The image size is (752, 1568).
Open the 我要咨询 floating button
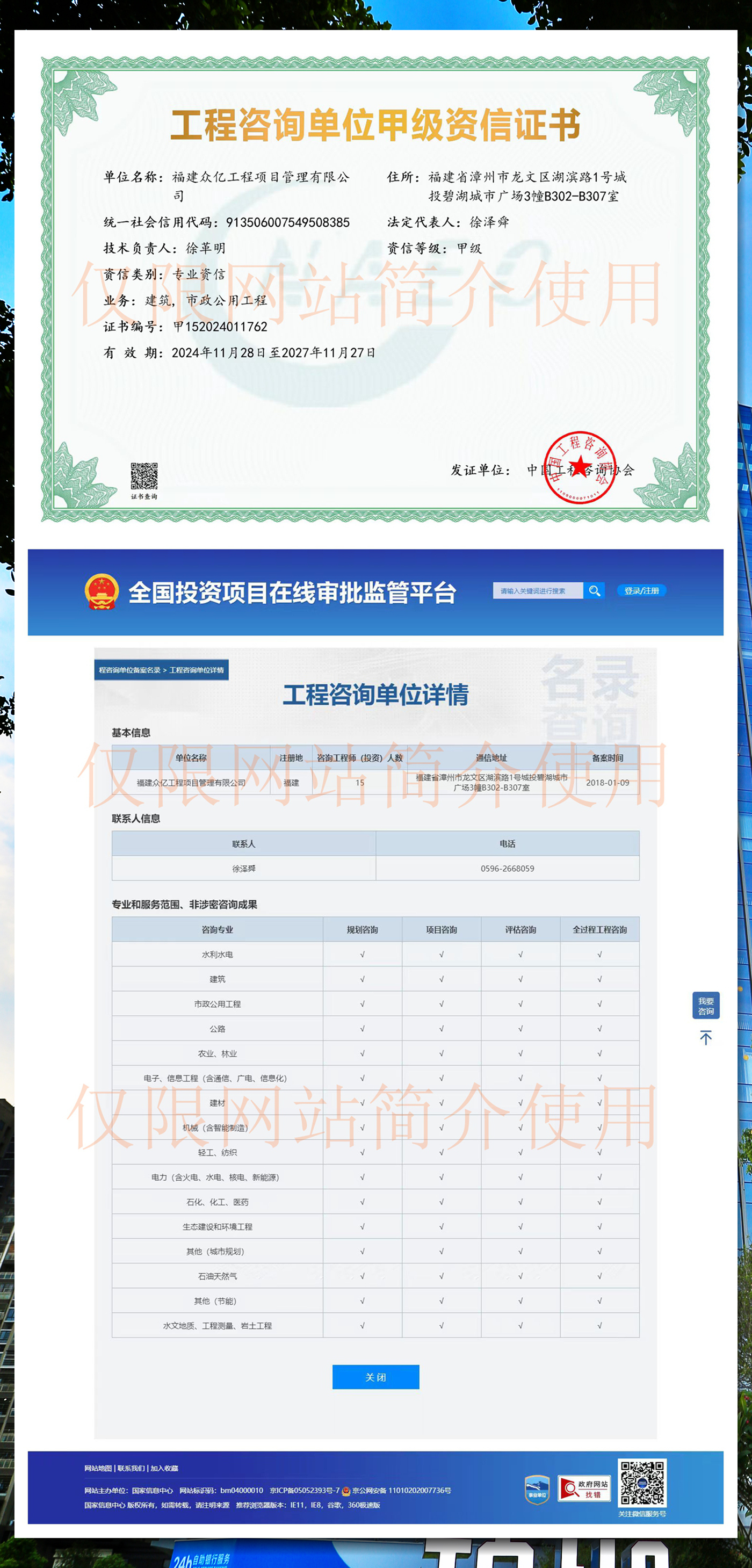click(706, 1006)
